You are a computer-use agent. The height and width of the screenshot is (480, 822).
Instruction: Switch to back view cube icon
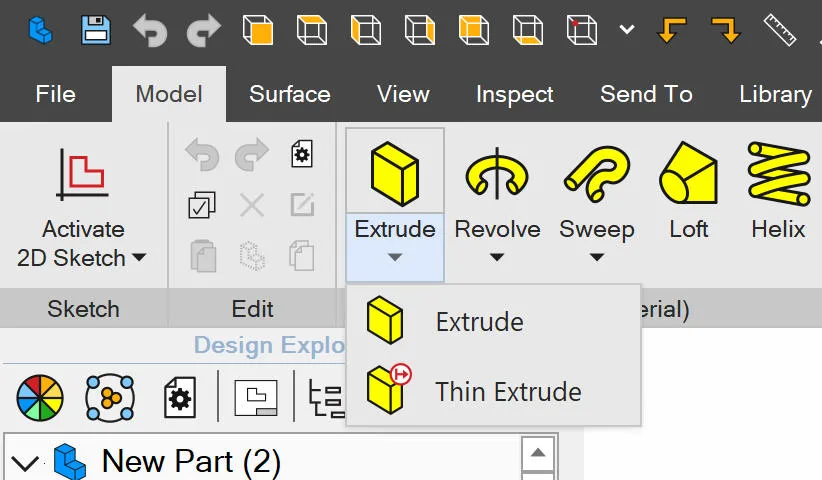(474, 30)
